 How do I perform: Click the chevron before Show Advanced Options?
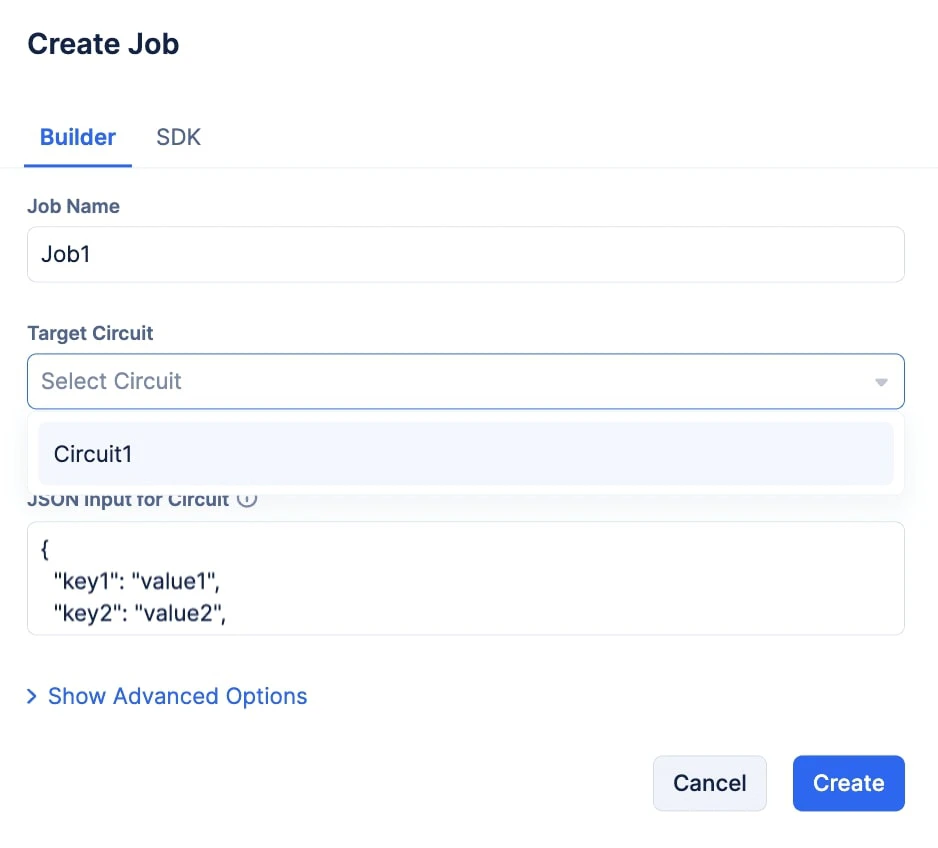pos(32,696)
